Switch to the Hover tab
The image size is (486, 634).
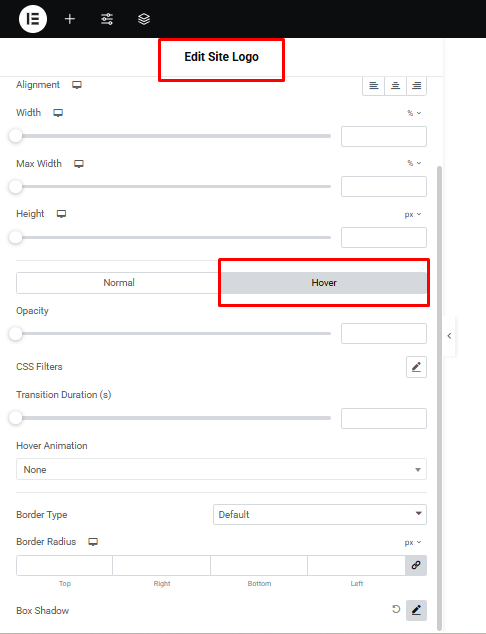[324, 283]
